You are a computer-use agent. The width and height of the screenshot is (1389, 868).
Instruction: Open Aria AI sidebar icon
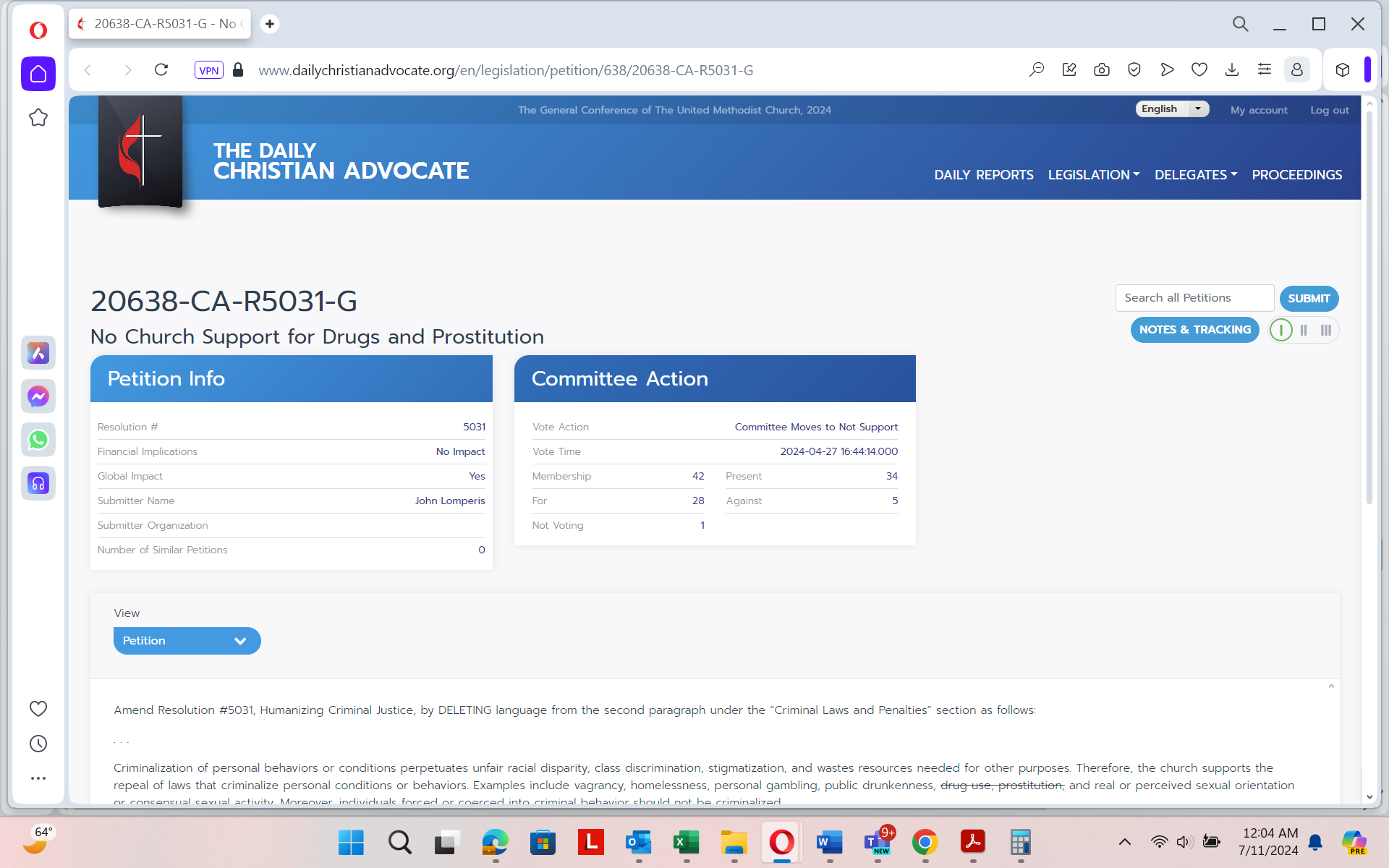click(38, 353)
